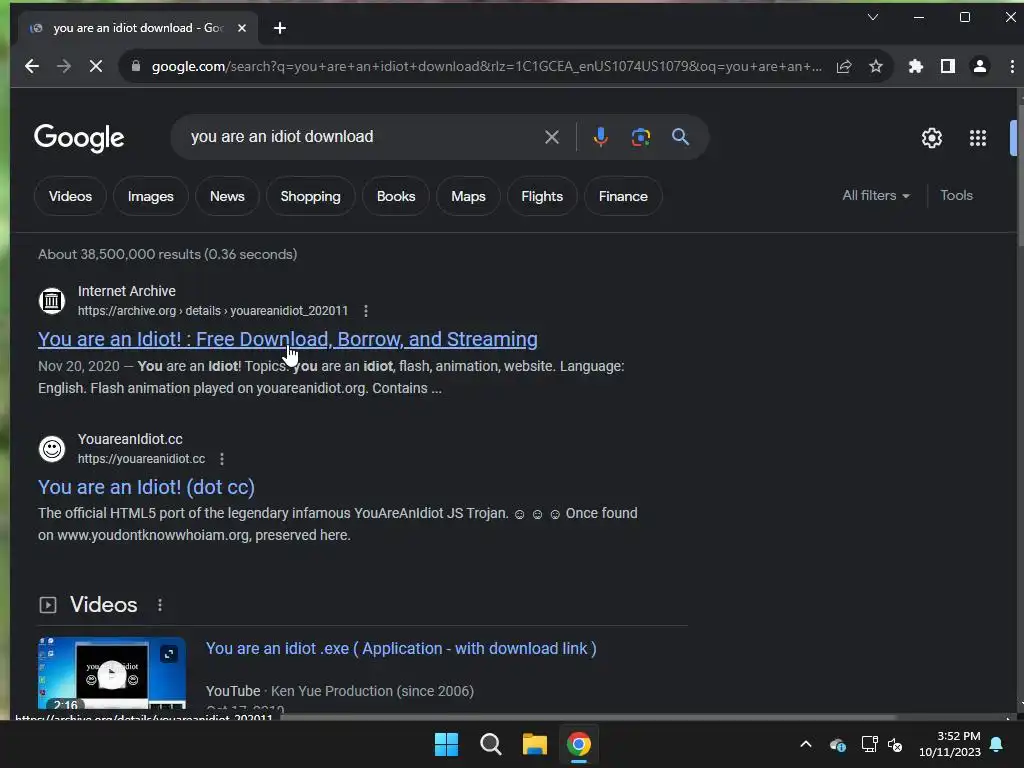Open Google quick settings gear
Image resolution: width=1024 pixels, height=768 pixels.
pos(931,138)
